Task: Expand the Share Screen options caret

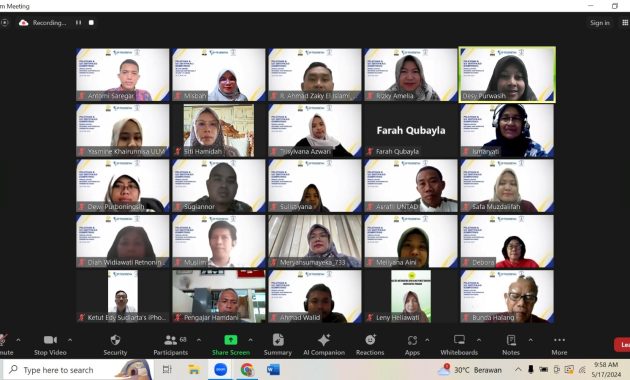Action: [x=250, y=340]
